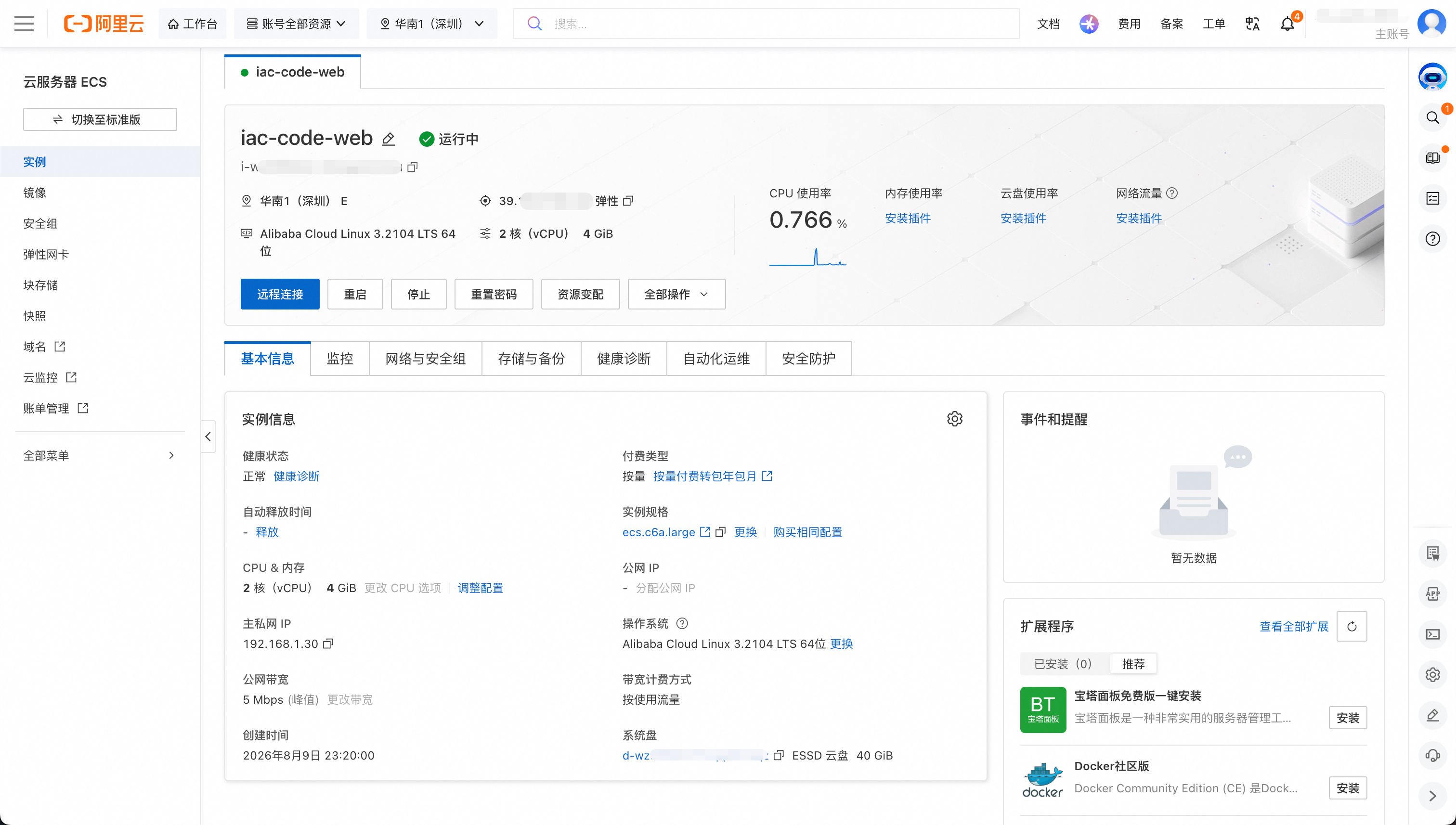The width and height of the screenshot is (1456, 825).
Task: Show the operating system help tooltip
Action: point(682,623)
